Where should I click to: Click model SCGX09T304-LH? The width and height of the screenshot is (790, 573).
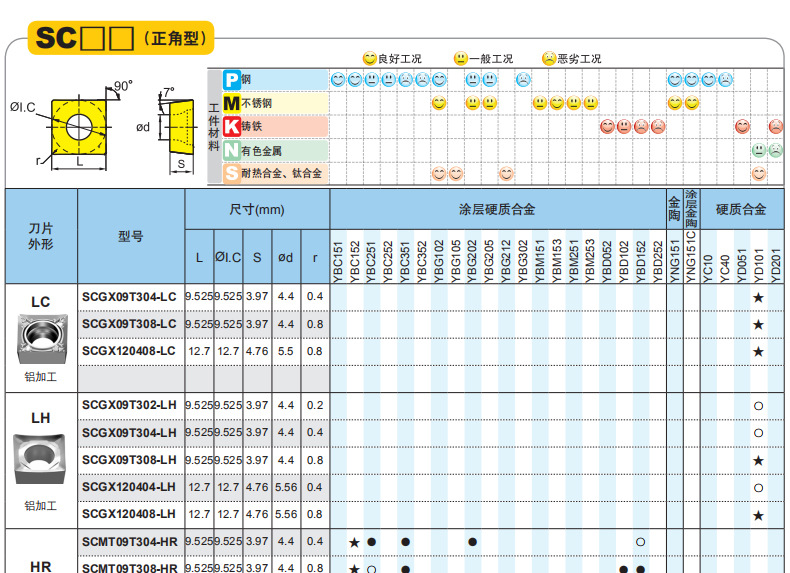click(129, 432)
